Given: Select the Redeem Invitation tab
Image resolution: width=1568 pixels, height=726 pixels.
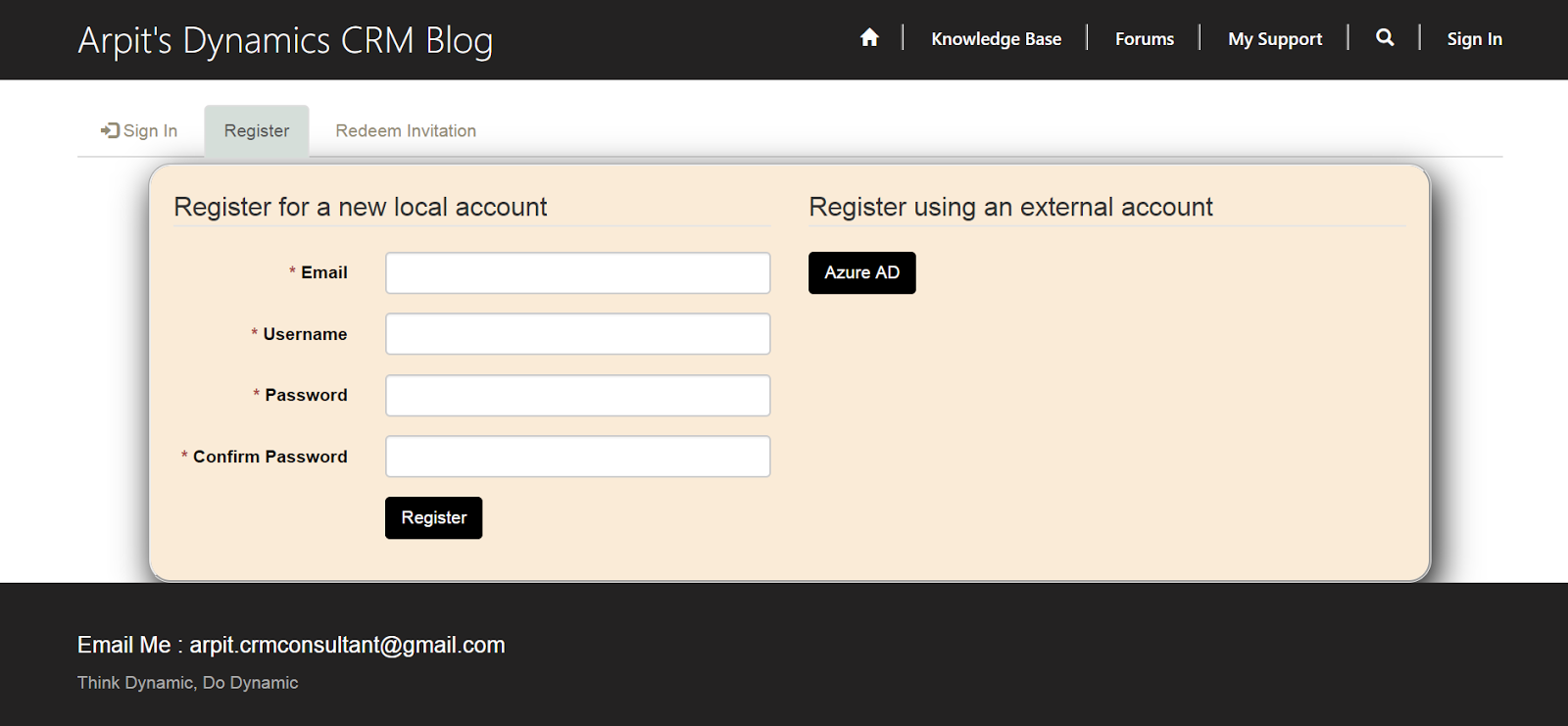Looking at the screenshot, I should point(406,131).
